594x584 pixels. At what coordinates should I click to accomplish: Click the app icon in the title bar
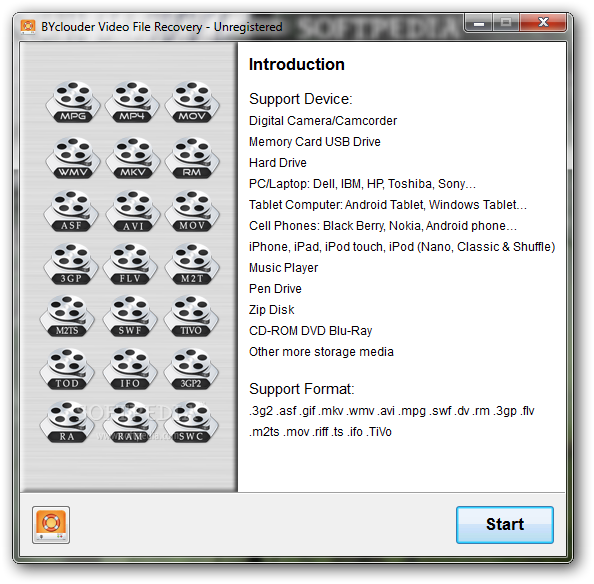pos(28,27)
